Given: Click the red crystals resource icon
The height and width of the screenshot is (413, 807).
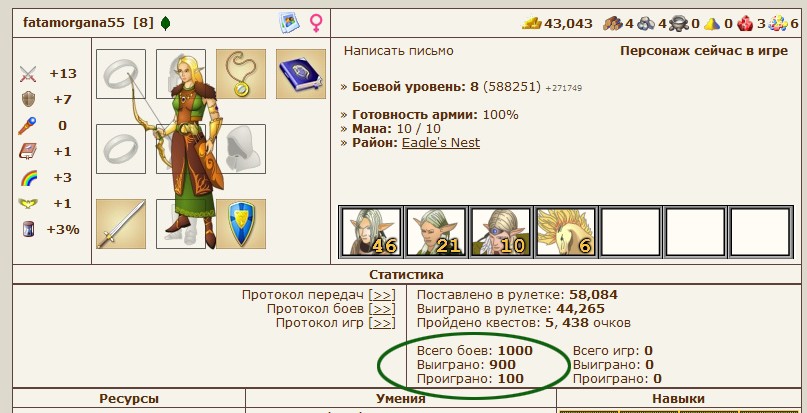Looking at the screenshot, I should pos(745,24).
